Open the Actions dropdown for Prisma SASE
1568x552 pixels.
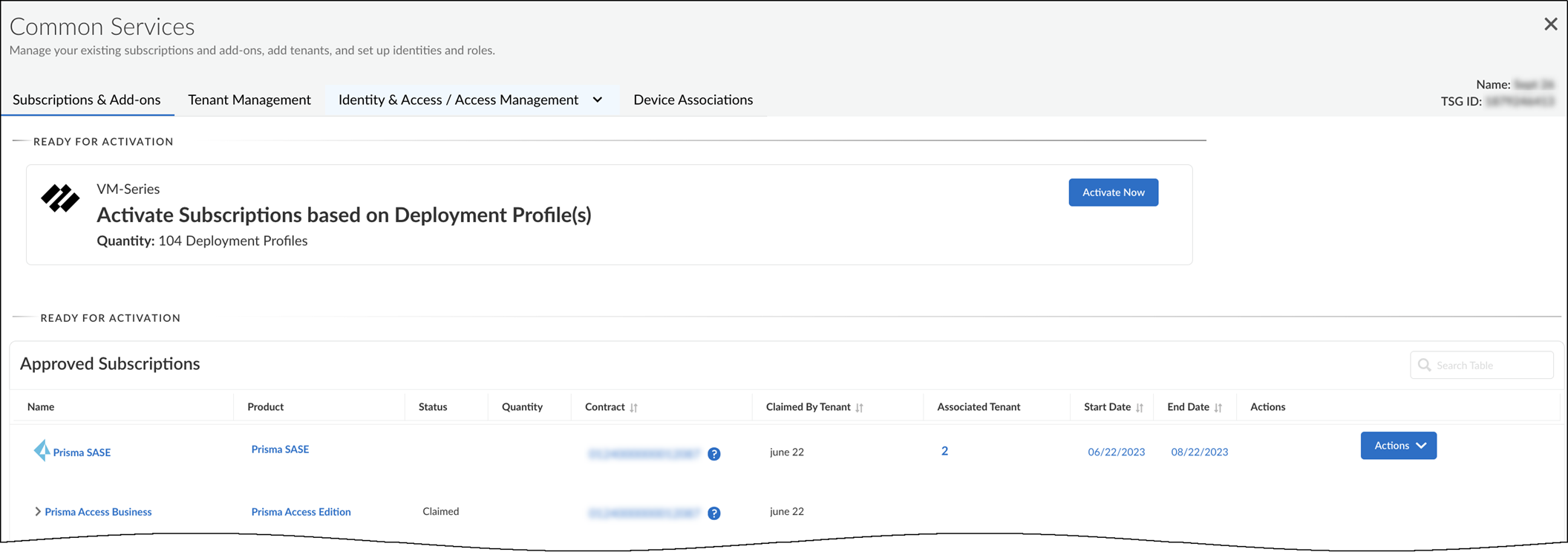point(1398,446)
